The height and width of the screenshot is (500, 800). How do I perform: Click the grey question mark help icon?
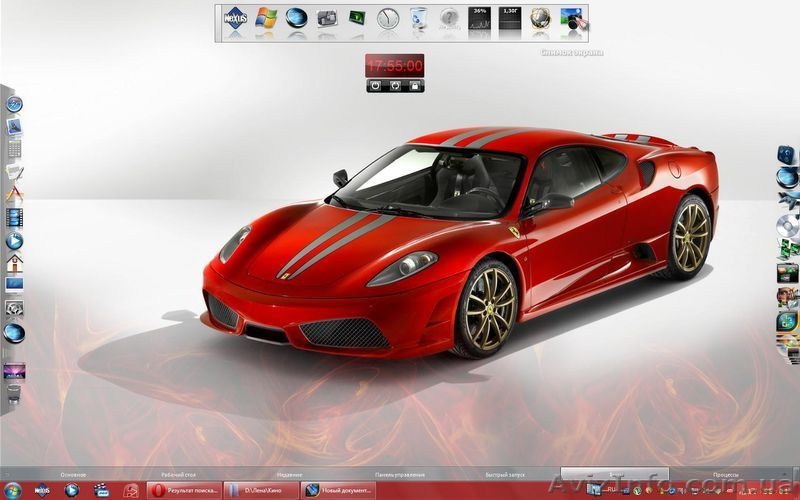pos(449,18)
